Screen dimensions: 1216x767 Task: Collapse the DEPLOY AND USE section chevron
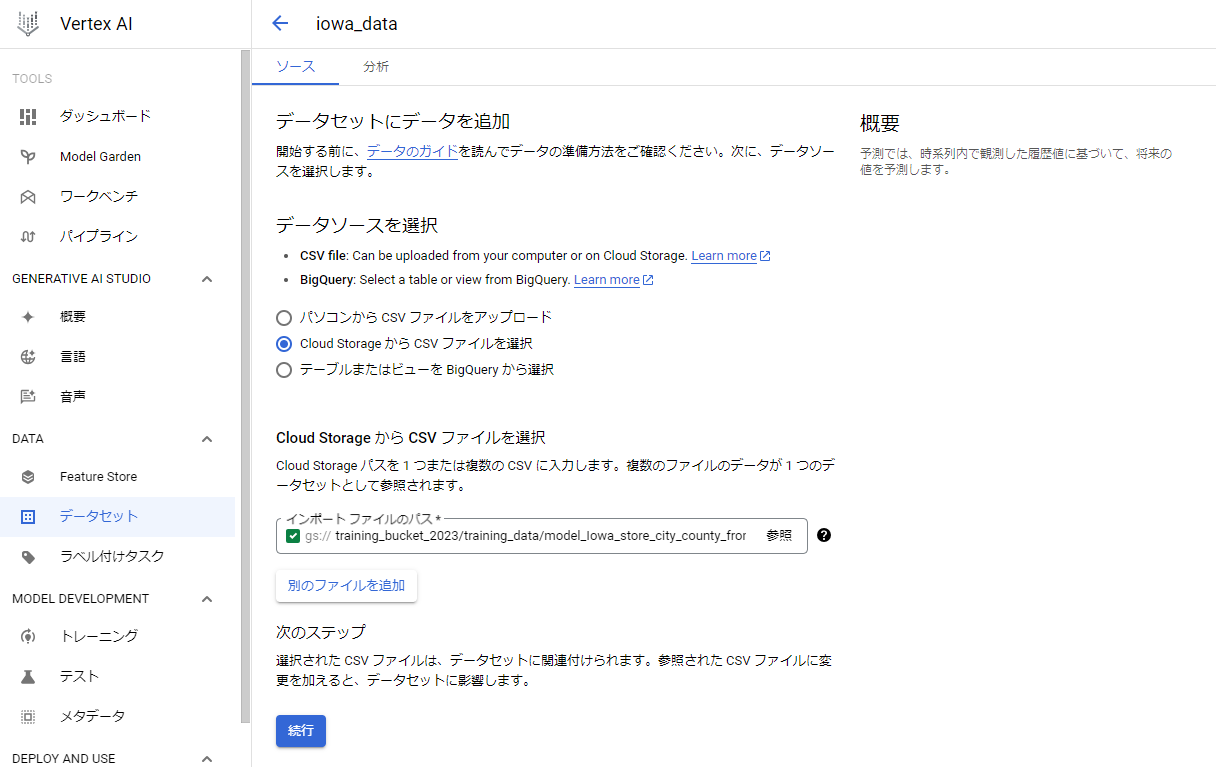(207, 758)
